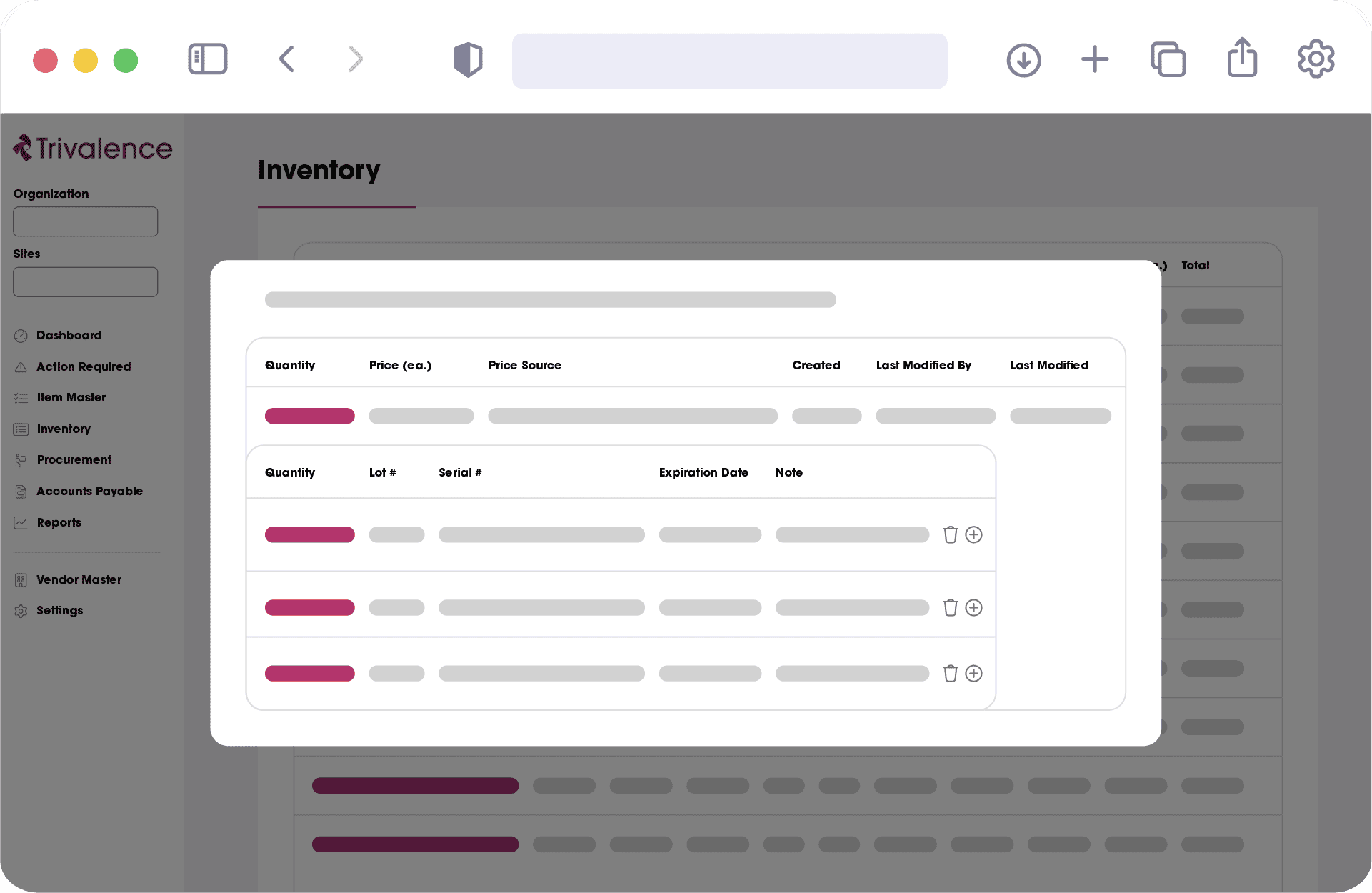
Task: Delete the first lot row
Action: click(950, 534)
